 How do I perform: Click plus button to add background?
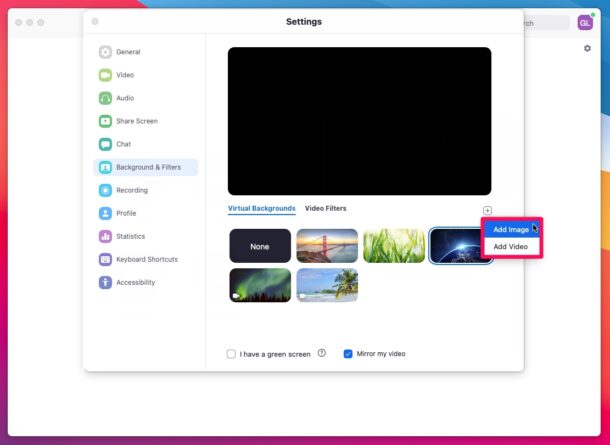pyautogui.click(x=487, y=210)
